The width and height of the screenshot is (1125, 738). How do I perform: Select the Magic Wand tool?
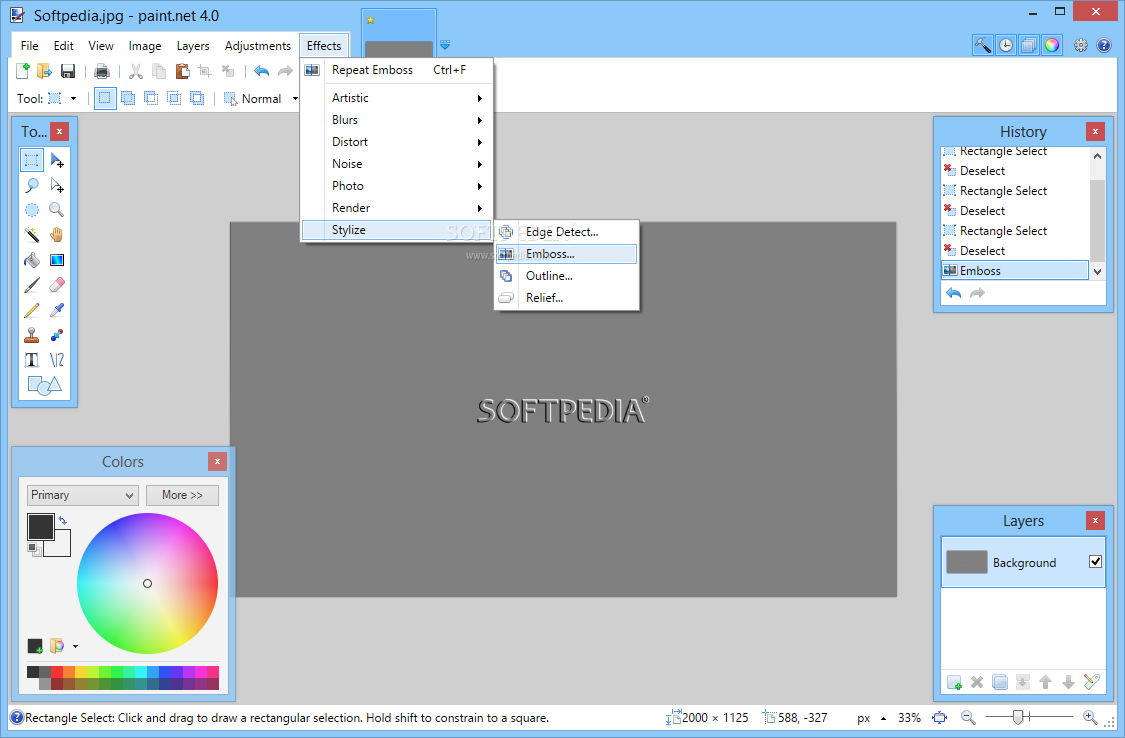[32, 235]
